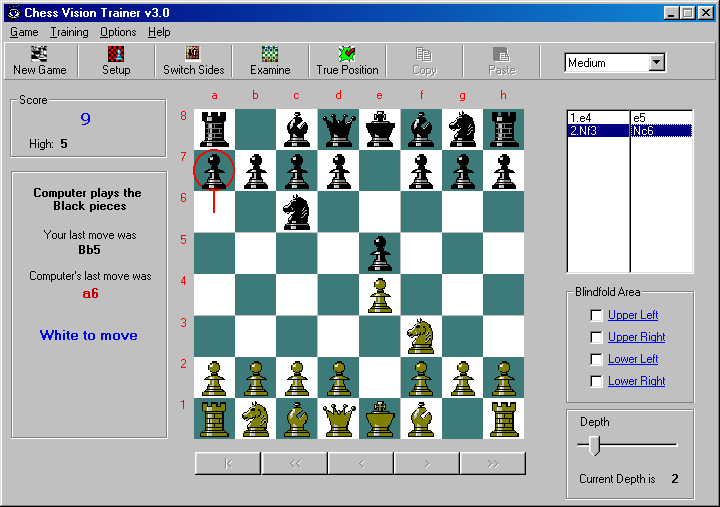Open the Training menu
The width and height of the screenshot is (720, 507).
coord(69,32)
